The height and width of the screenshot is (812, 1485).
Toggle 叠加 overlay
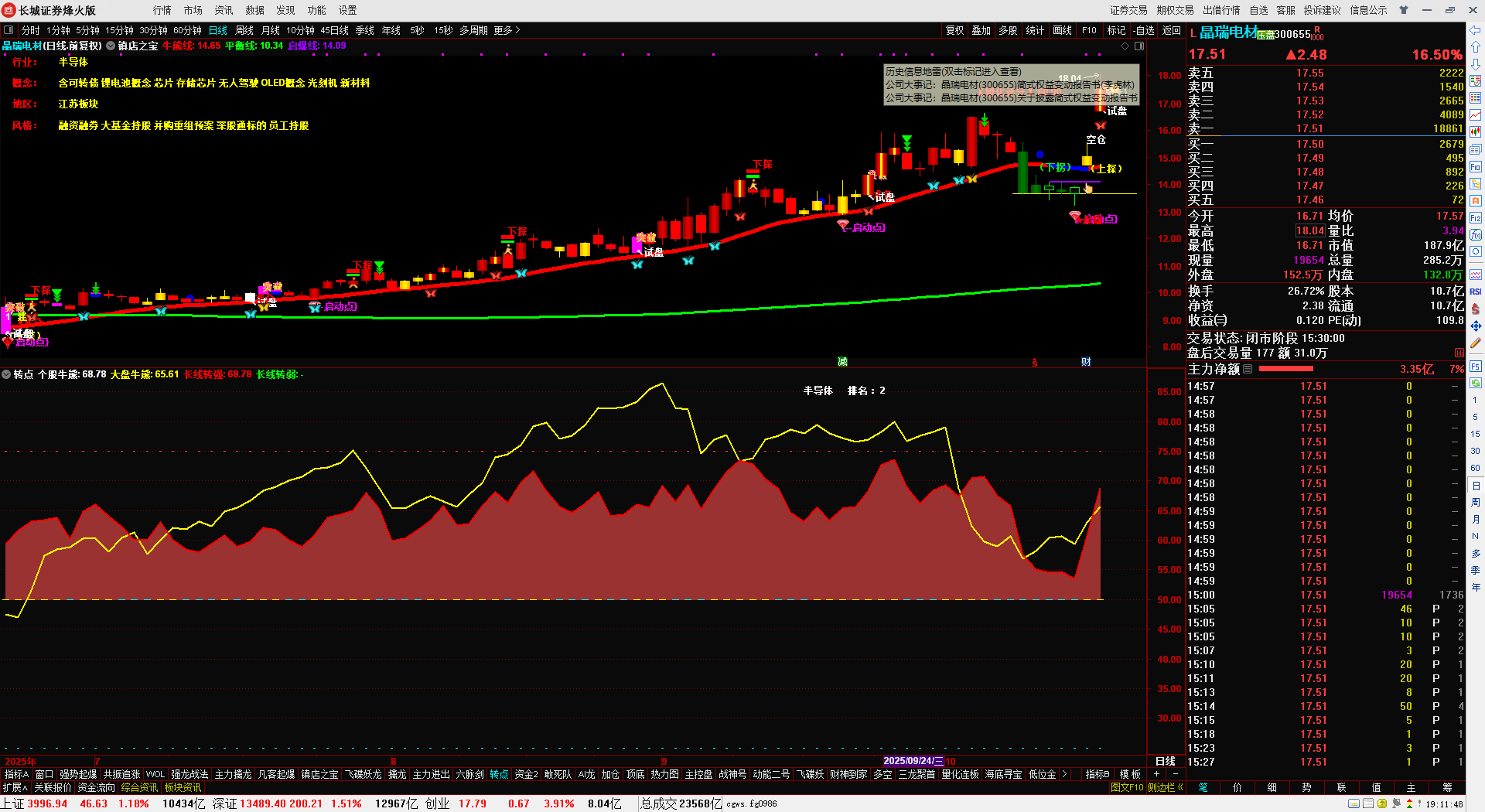[981, 30]
